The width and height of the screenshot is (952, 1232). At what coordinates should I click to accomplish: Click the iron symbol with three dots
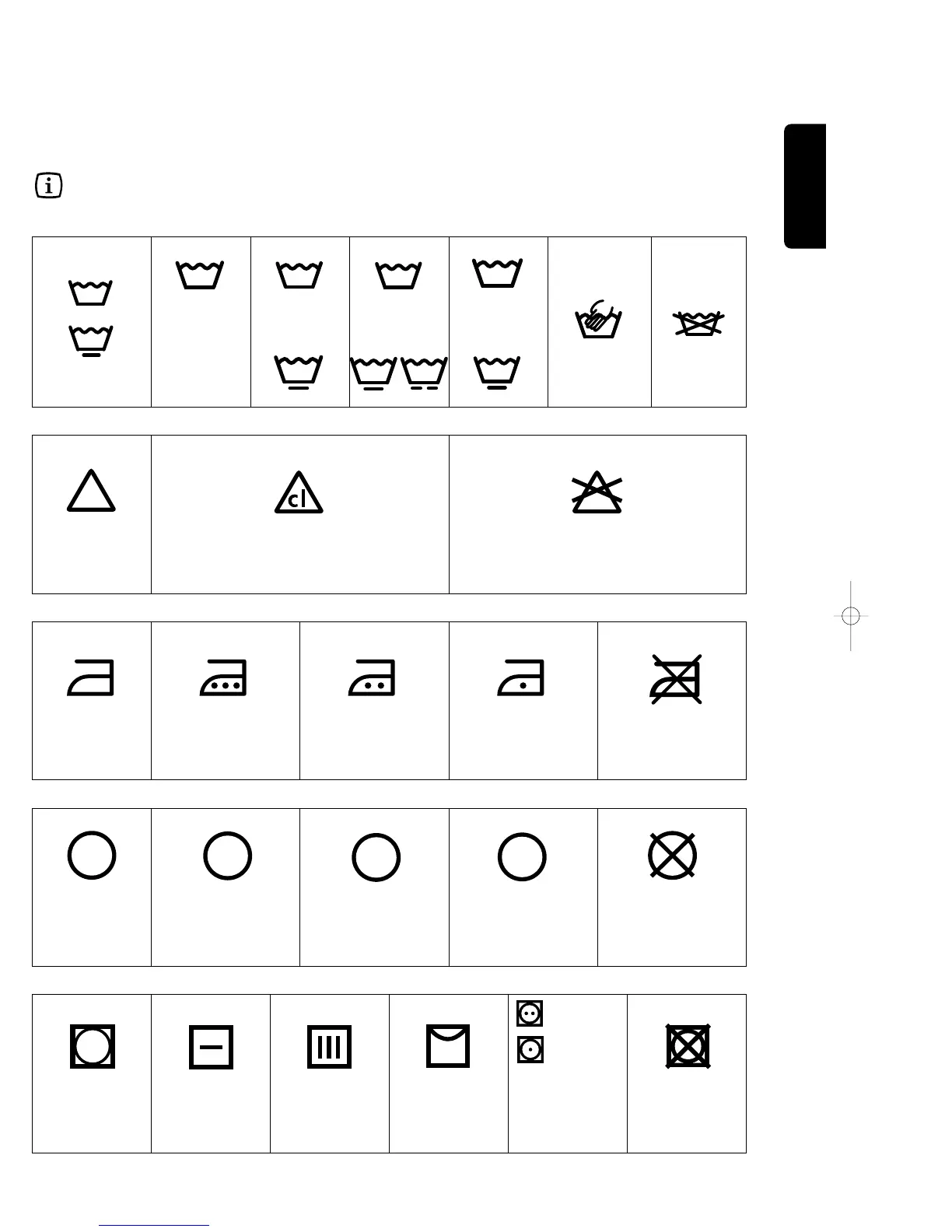(224, 677)
